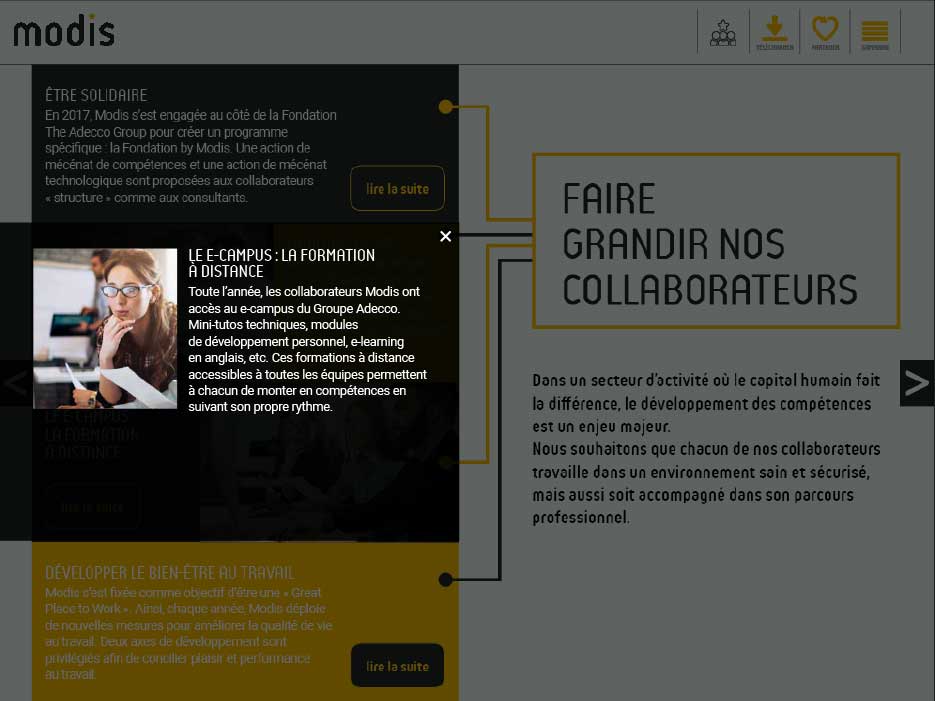The image size is (935, 701).
Task: Click 'lire la suite' in the bien-être section
Action: (397, 666)
